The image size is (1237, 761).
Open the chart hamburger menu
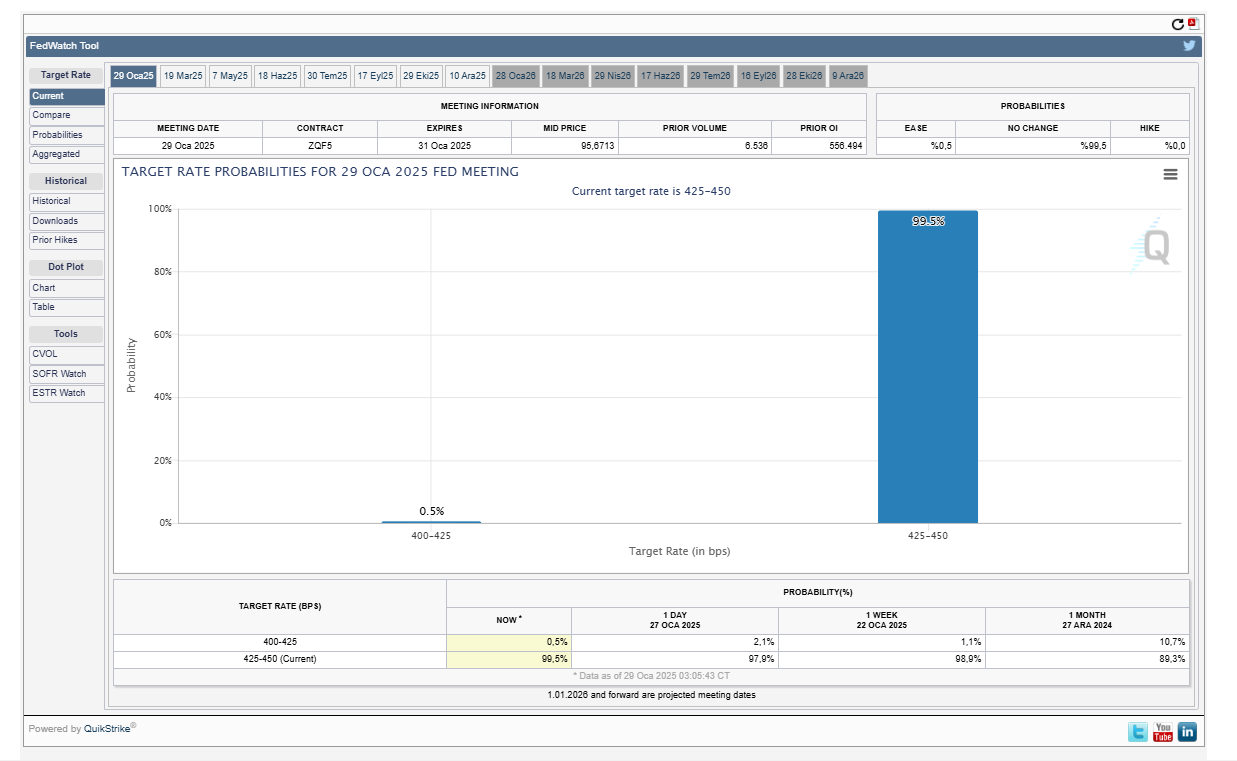tap(1170, 174)
